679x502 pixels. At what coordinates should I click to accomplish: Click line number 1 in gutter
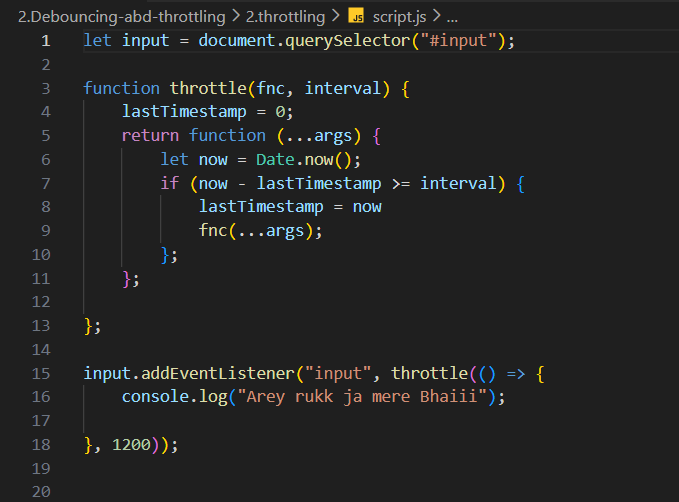[46, 41]
